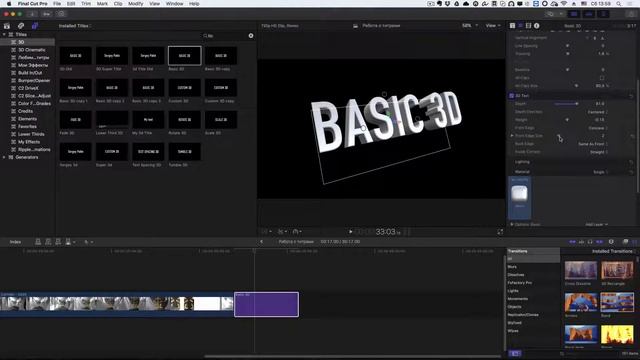Open the Installed Transitions dropdown
Screen dimensions: 640x360
613,251
